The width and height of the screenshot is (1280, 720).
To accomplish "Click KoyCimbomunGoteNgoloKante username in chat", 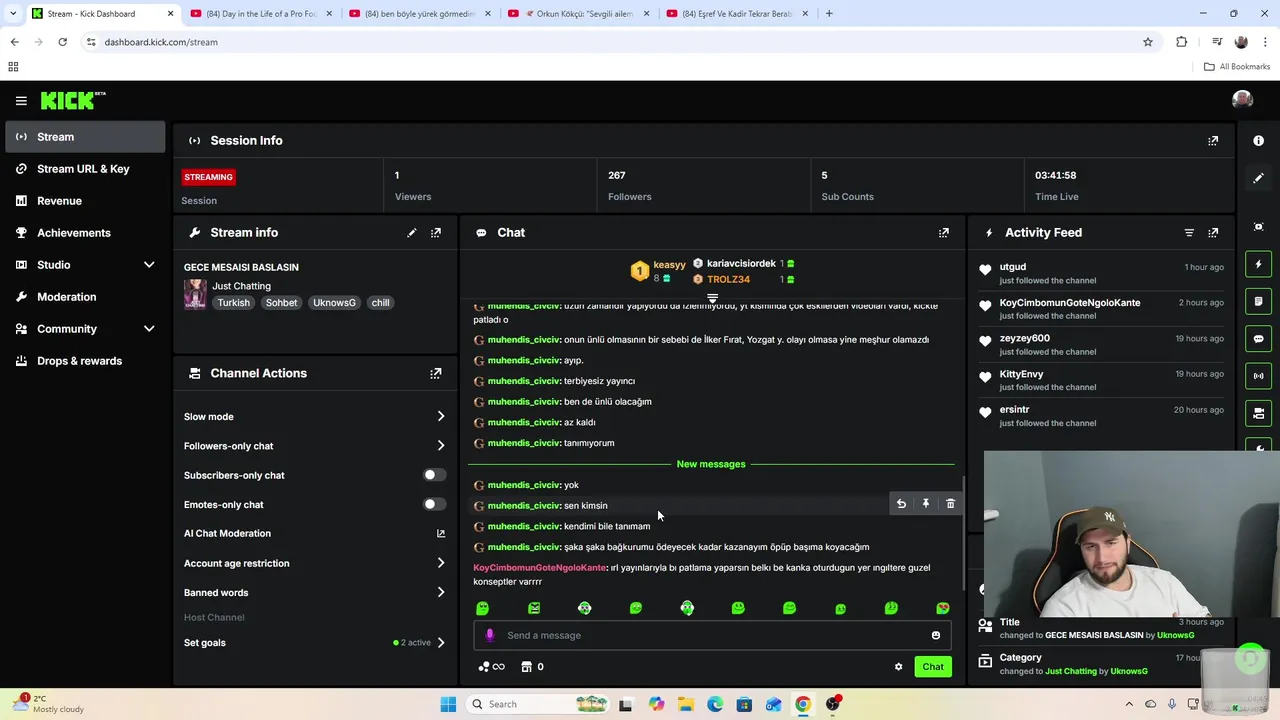I will click(x=540, y=568).
